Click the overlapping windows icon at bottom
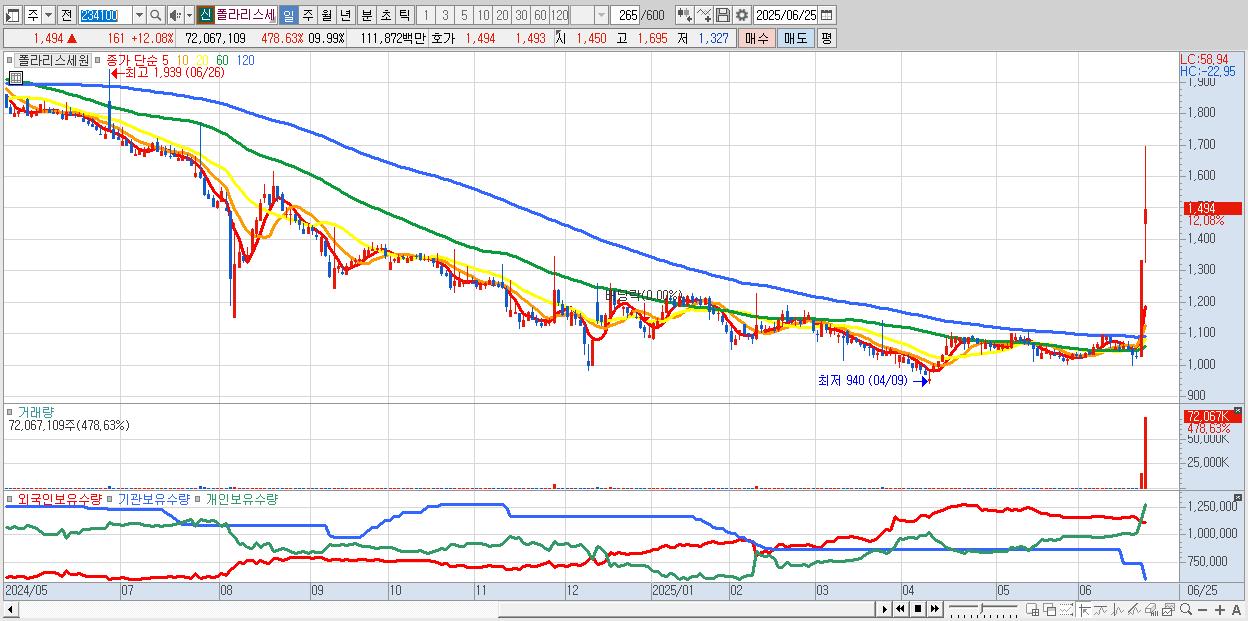Screen dimensions: 1248x621 [x=1050, y=609]
